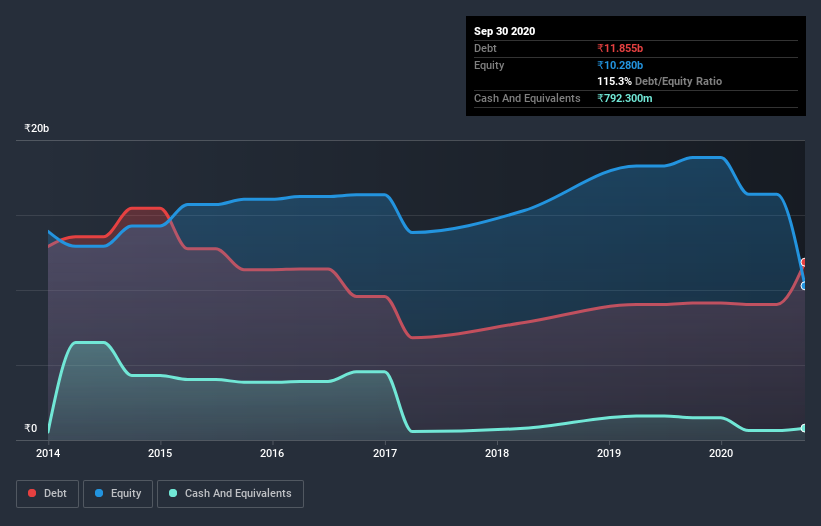Select the 2016 axis label
This screenshot has height=526, width=821.
coord(272,453)
